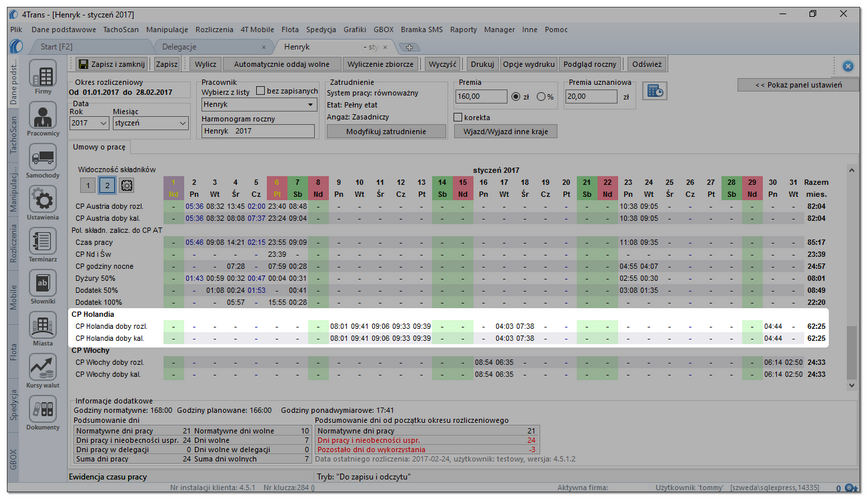The width and height of the screenshot is (867, 499).
Task: Click the status bar icon at the bottom right
Action: pyautogui.click(x=851, y=488)
